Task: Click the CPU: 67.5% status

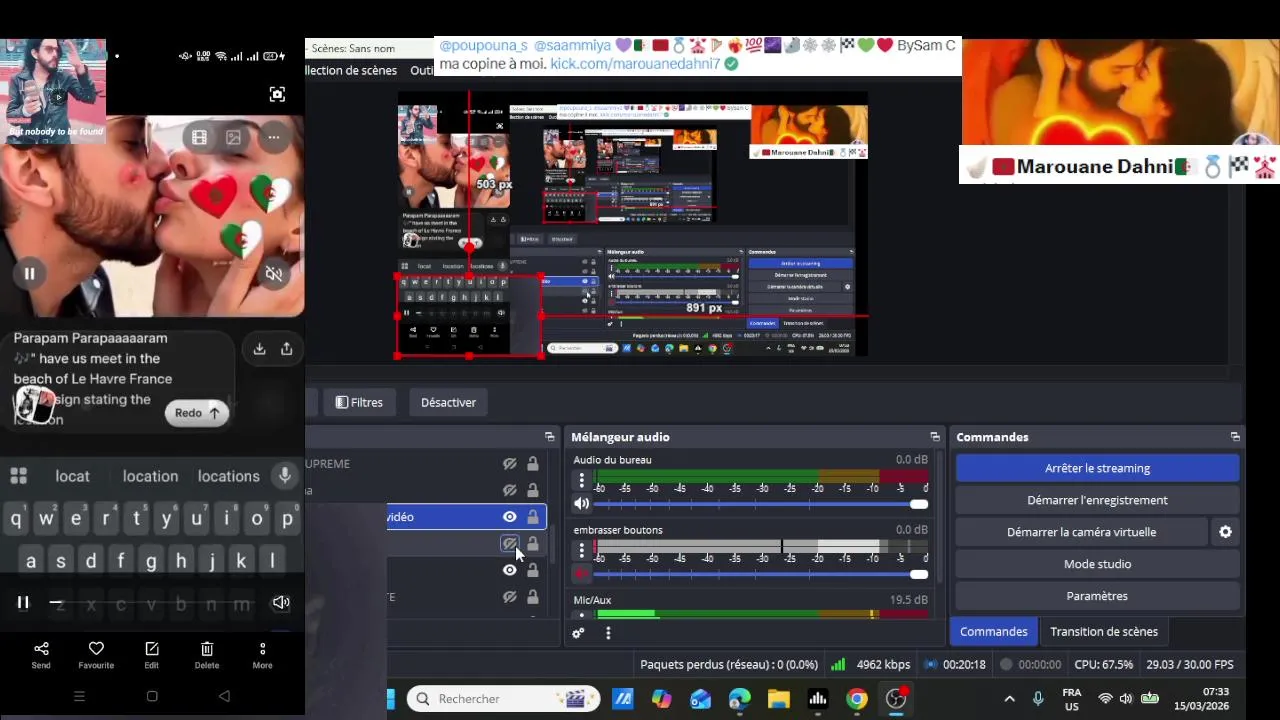Action: [1104, 664]
